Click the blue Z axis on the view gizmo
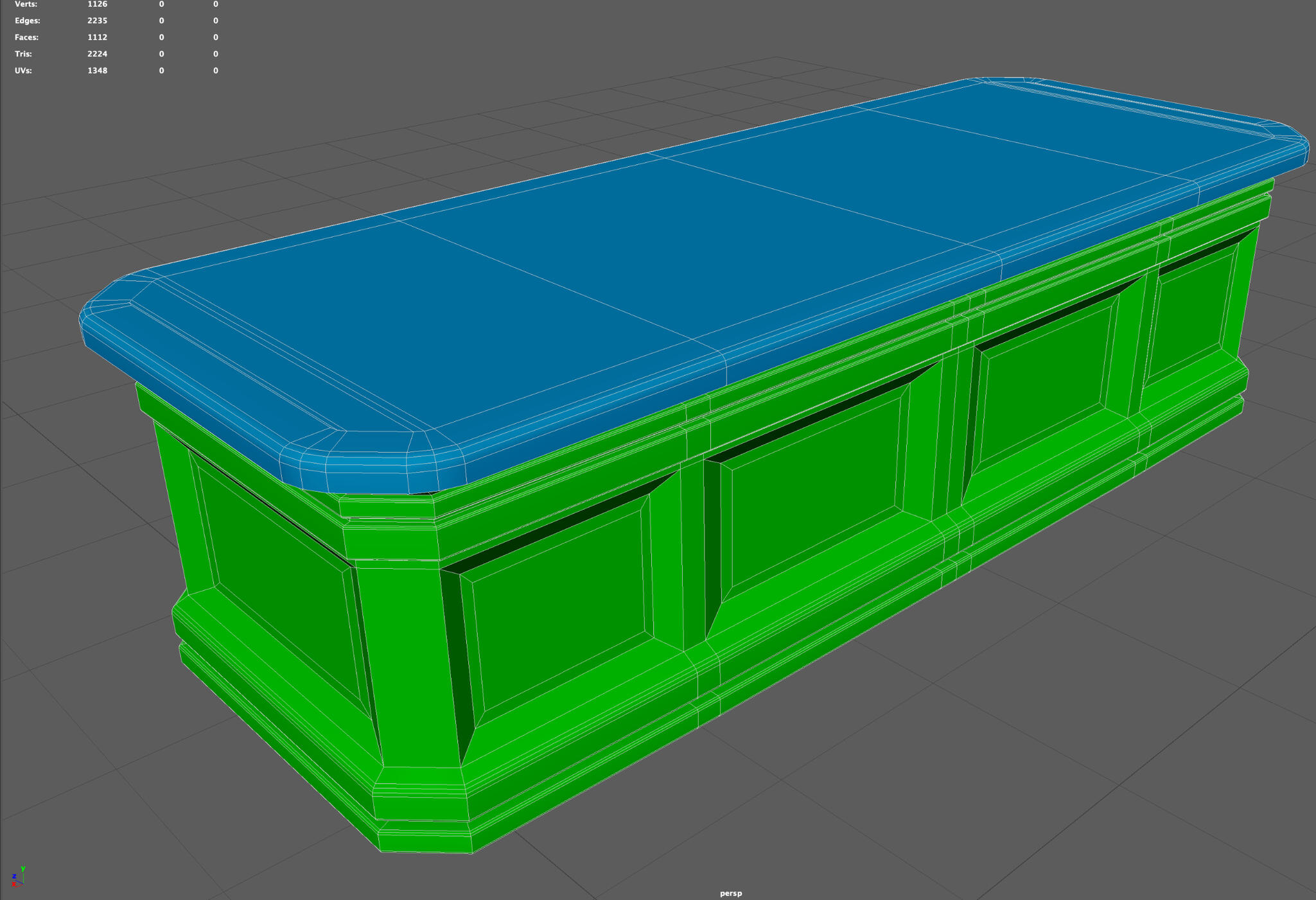 pyautogui.click(x=14, y=876)
